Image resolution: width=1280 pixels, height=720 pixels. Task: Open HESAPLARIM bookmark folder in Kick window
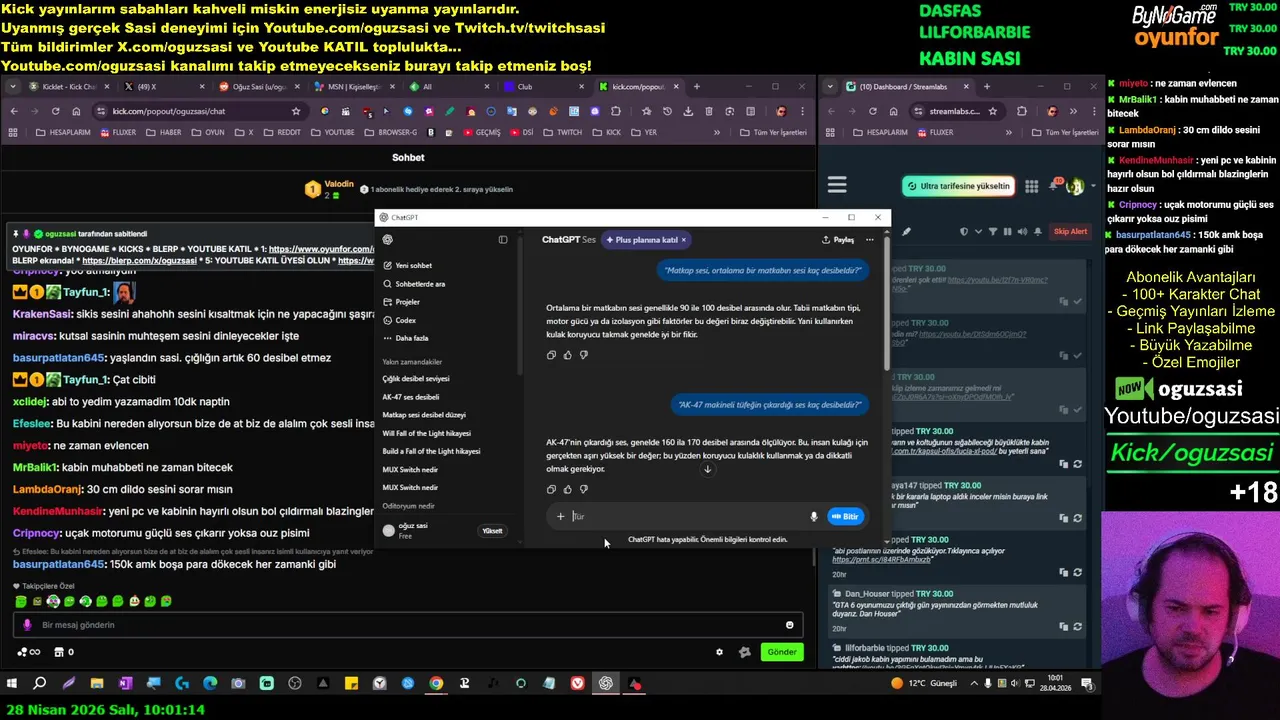pyautogui.click(x=61, y=132)
